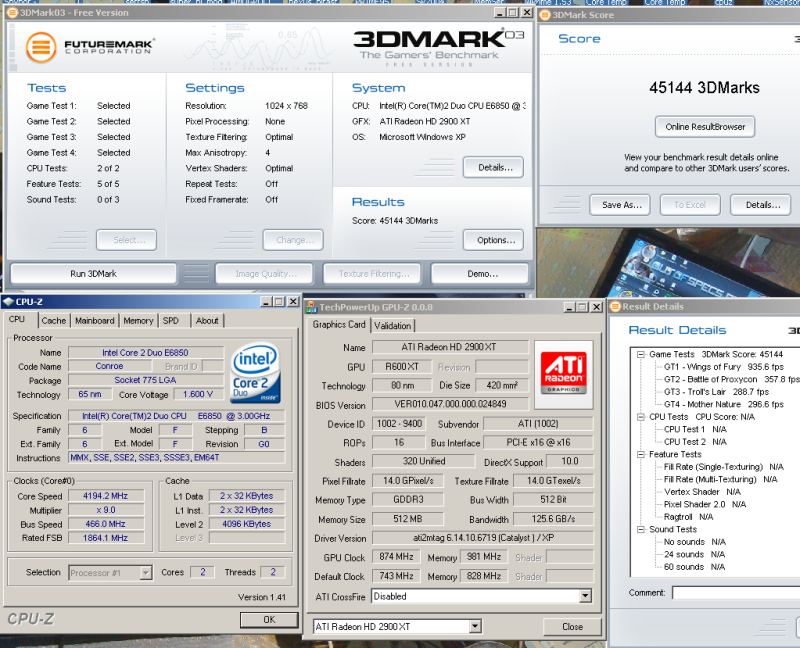Select Fill Rate (Multi-Texturing) row

click(720, 479)
